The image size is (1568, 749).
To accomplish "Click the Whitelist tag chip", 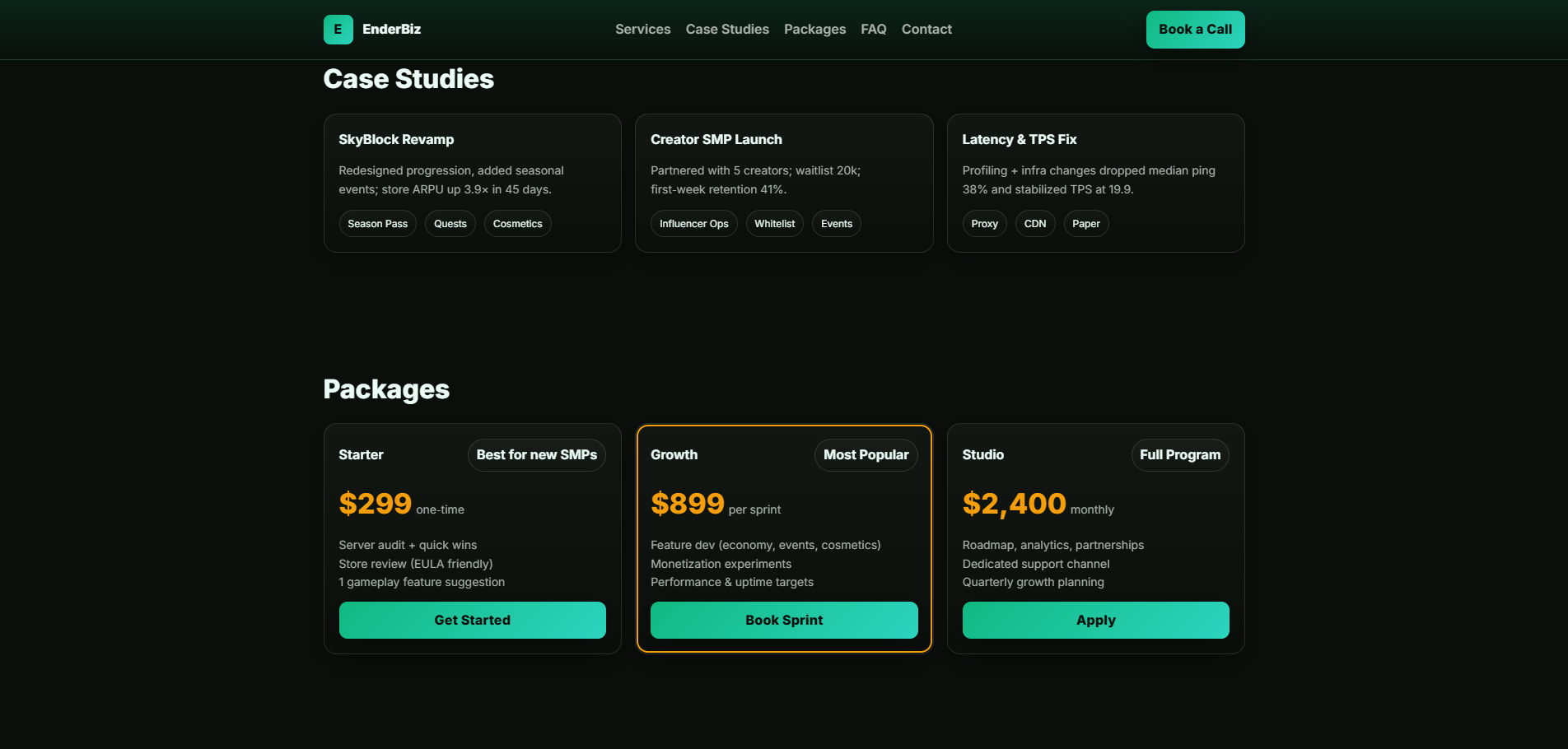I will (x=774, y=224).
